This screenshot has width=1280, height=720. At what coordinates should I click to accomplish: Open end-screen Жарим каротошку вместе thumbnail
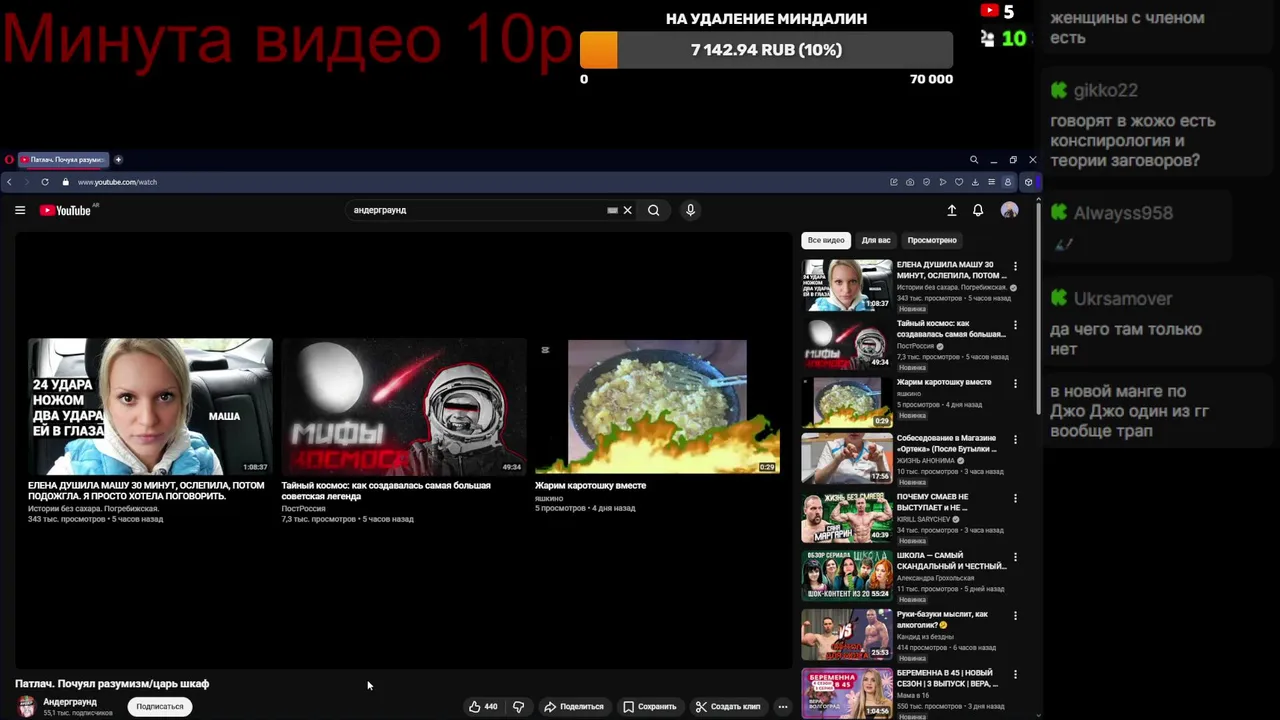coord(657,406)
